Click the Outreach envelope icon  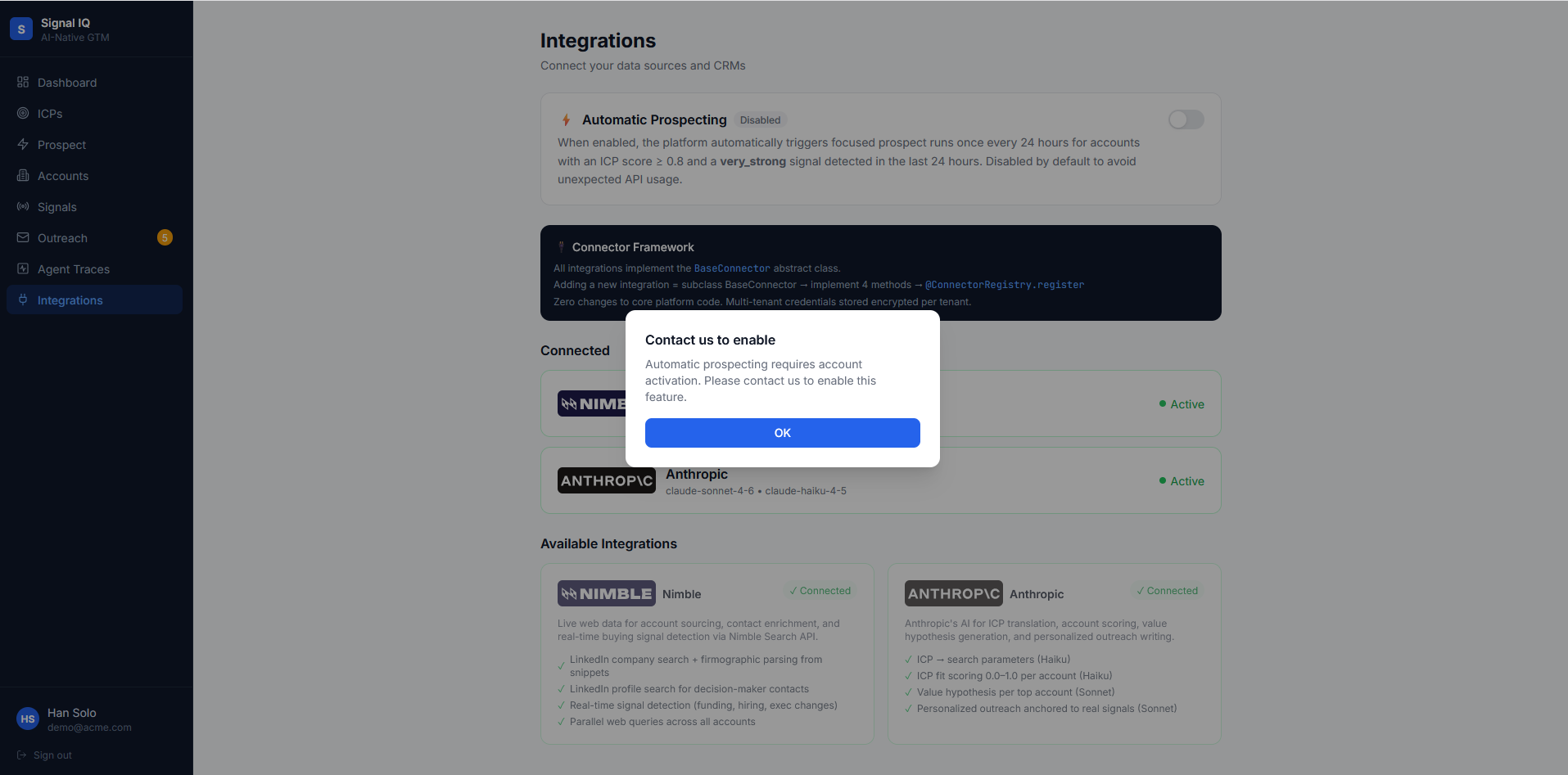[23, 237]
